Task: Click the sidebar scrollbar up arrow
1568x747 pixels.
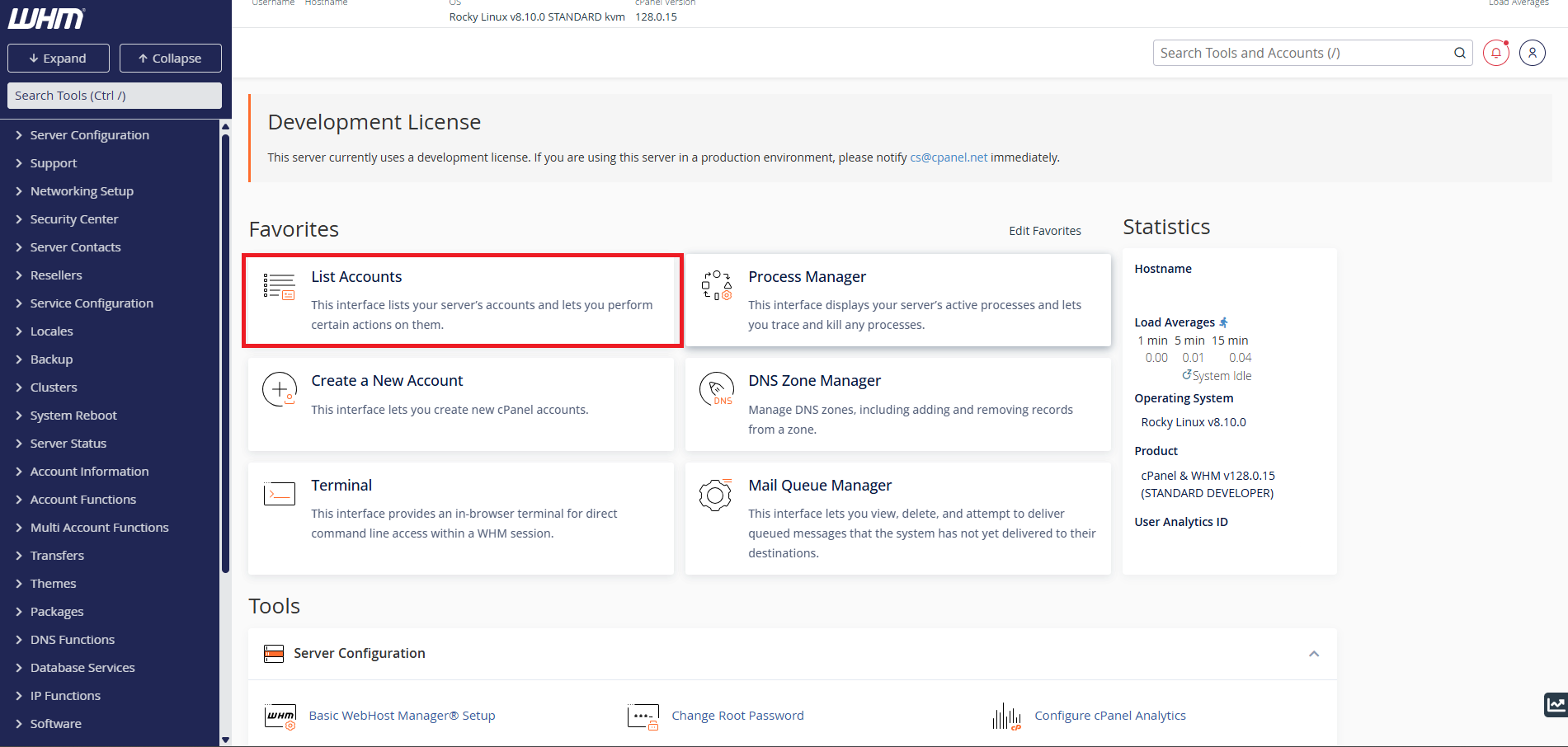Action: pyautogui.click(x=225, y=127)
